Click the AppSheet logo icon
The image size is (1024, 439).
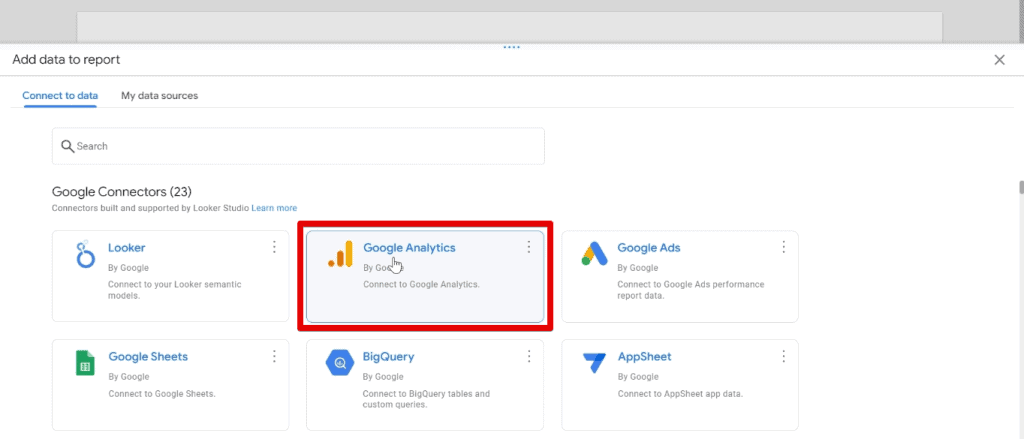pyautogui.click(x=594, y=363)
